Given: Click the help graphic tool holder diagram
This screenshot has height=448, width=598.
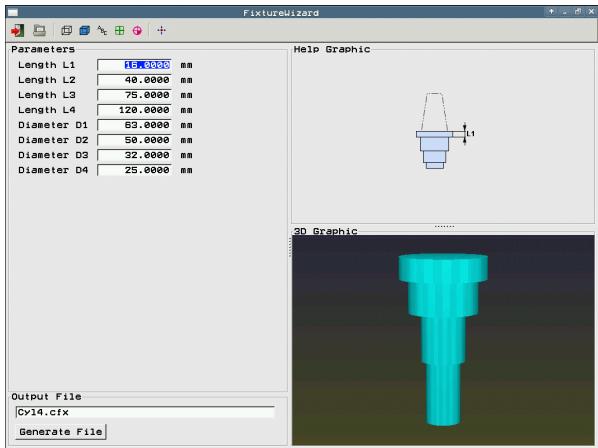Looking at the screenshot, I should pos(435,131).
